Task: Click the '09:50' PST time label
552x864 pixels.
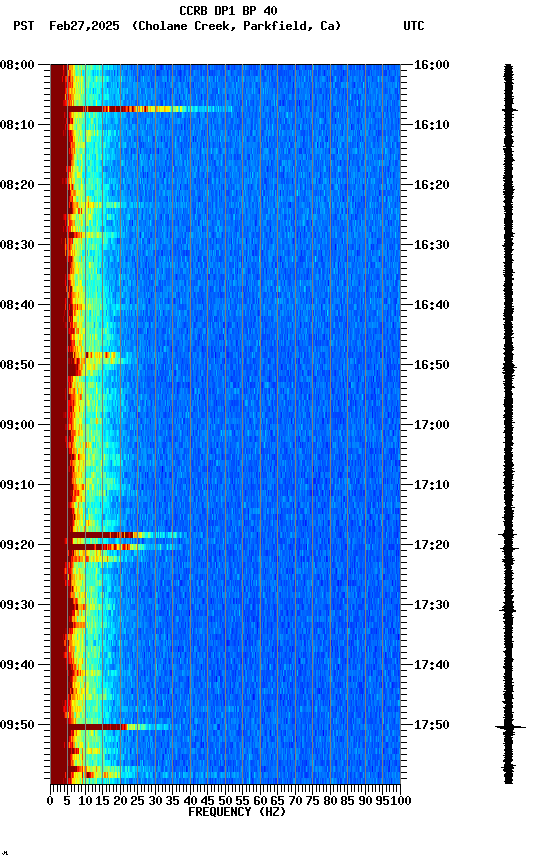Action: tap(17, 725)
